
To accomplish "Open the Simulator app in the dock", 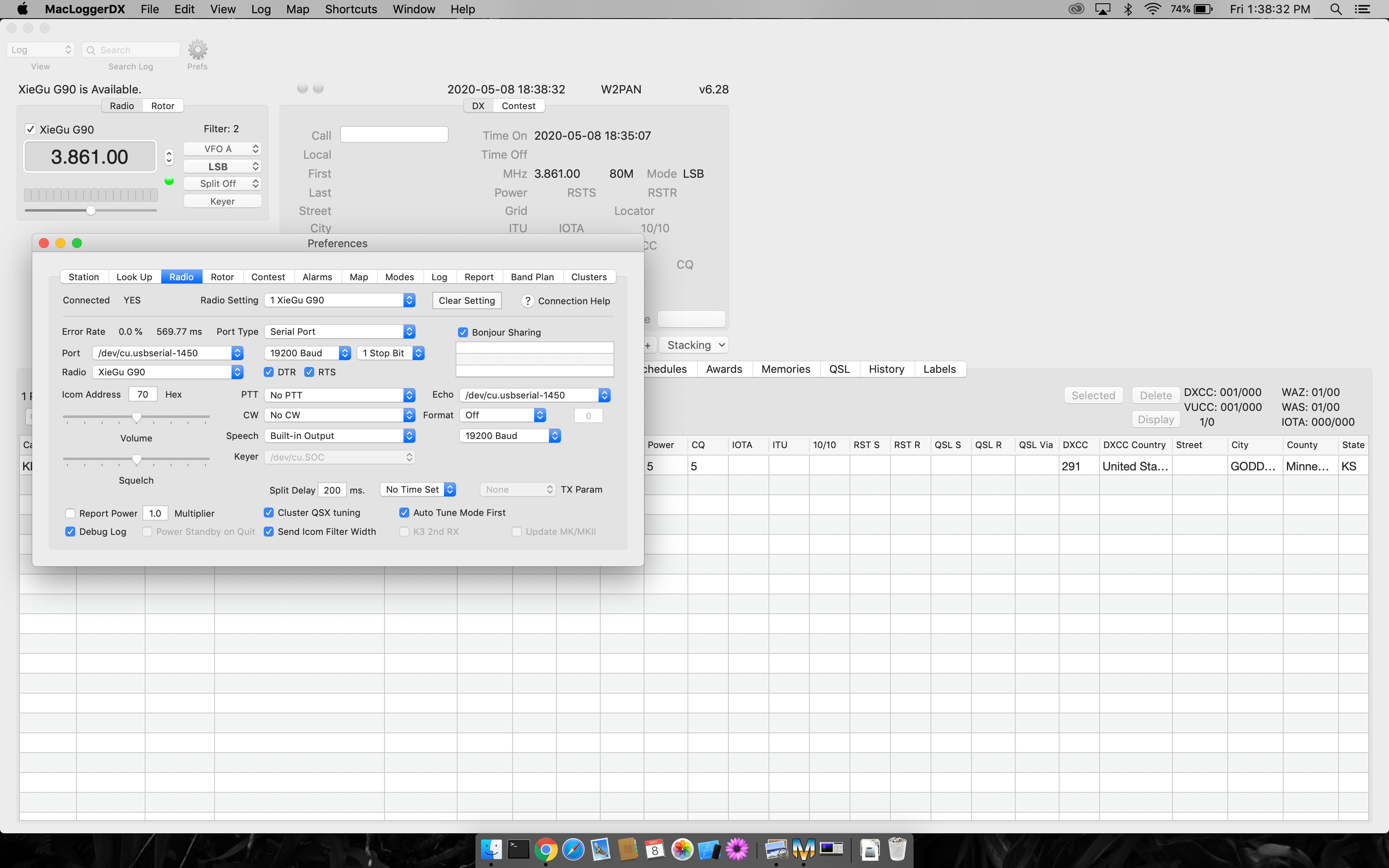I will (709, 849).
